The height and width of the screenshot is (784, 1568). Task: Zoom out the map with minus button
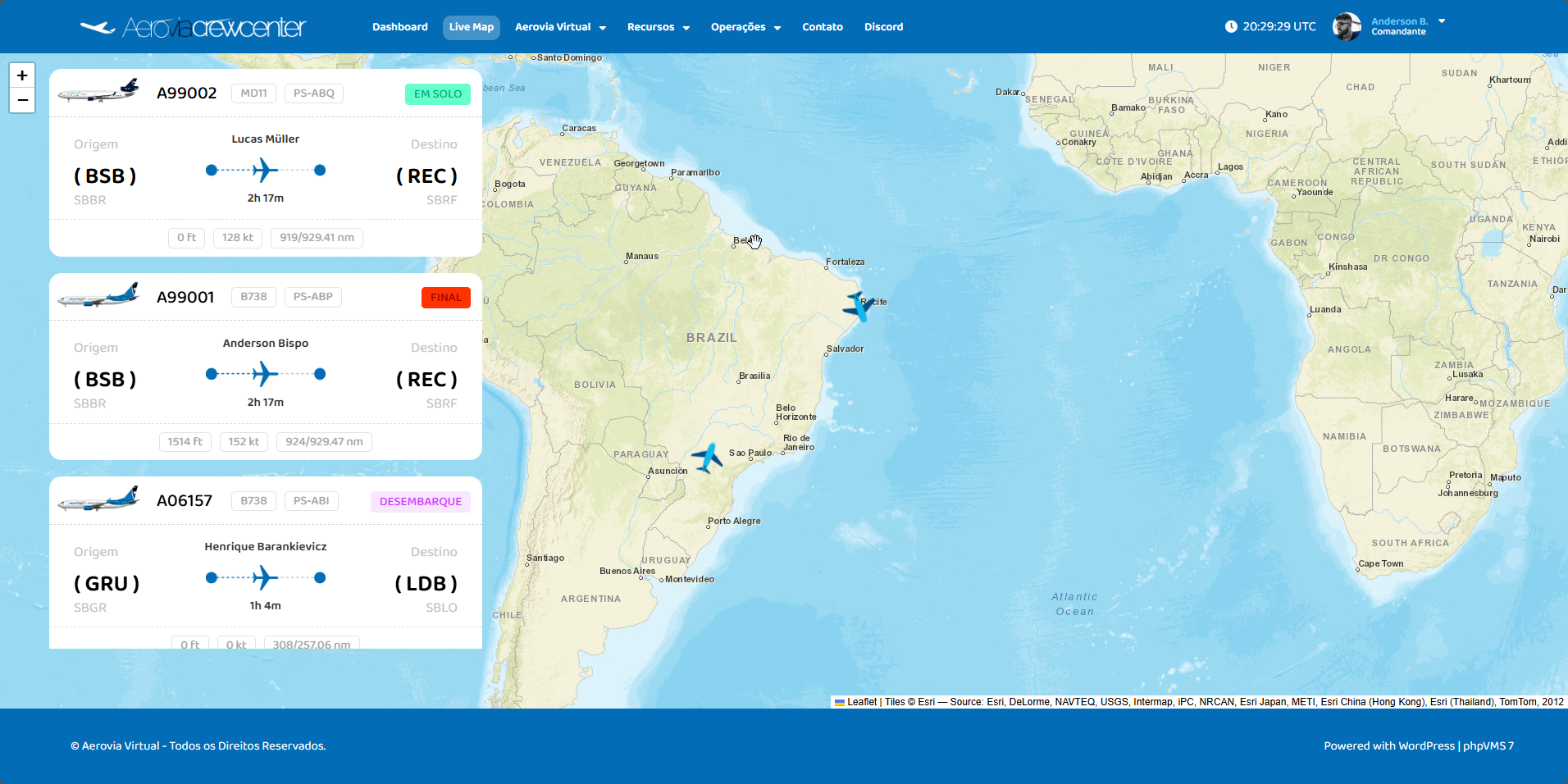(x=22, y=100)
